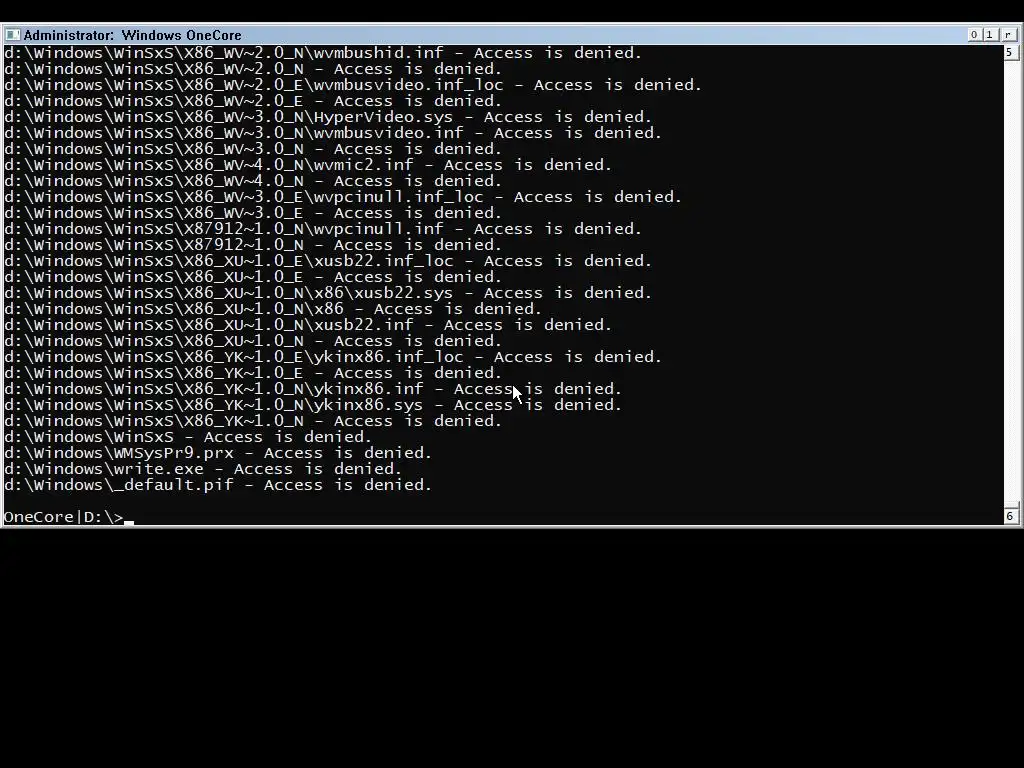Click the x86\xusb22.sys line
Image resolution: width=1024 pixels, height=768 pixels.
[328, 293]
